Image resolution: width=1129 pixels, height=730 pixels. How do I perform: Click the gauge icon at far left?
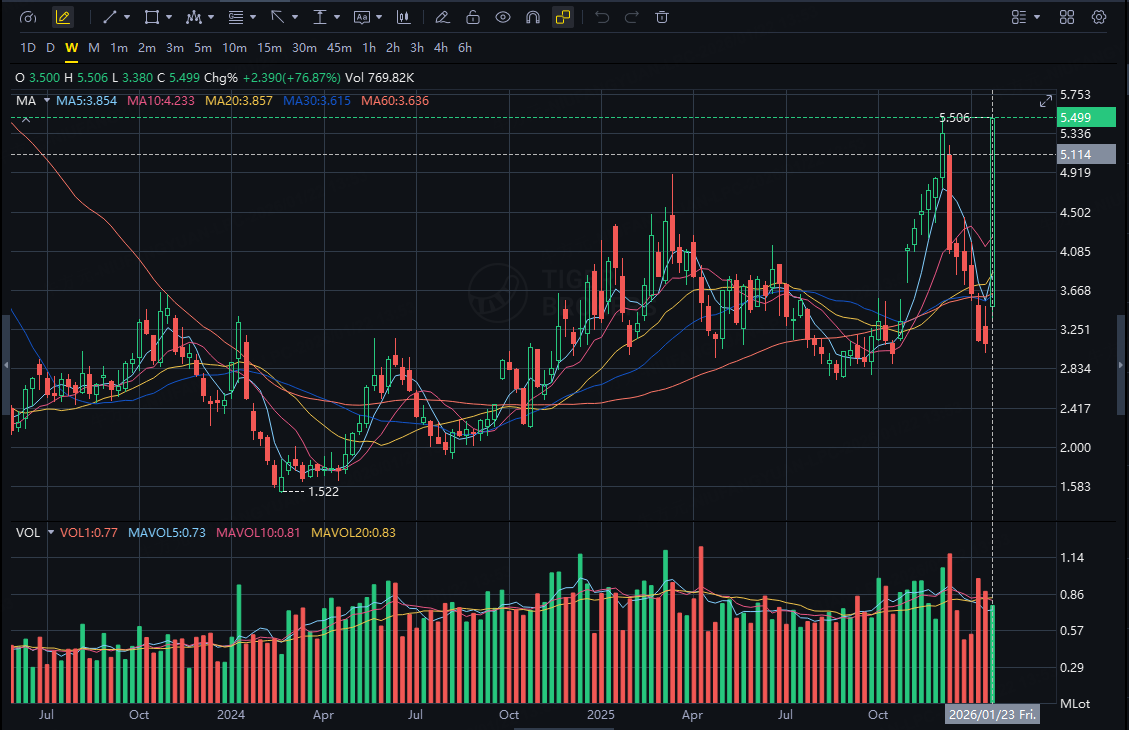29,17
